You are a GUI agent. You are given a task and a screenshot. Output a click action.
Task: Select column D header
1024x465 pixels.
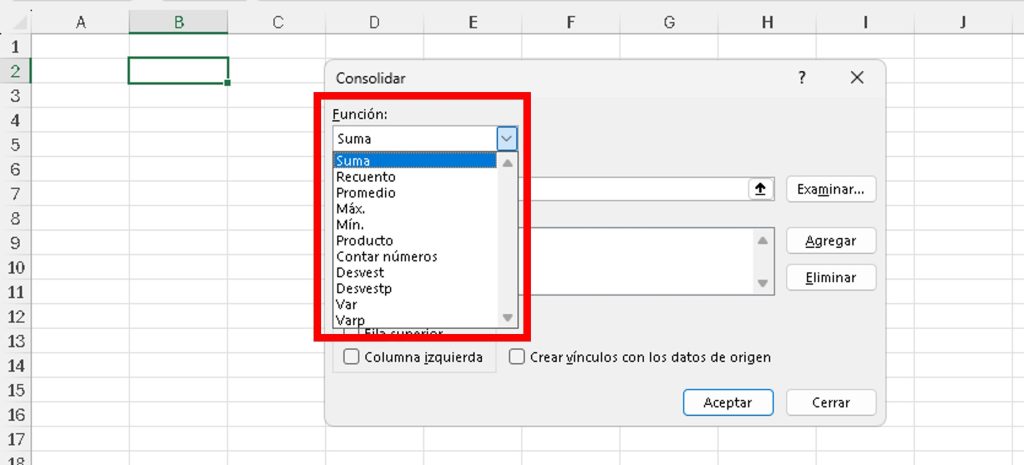click(x=373, y=22)
